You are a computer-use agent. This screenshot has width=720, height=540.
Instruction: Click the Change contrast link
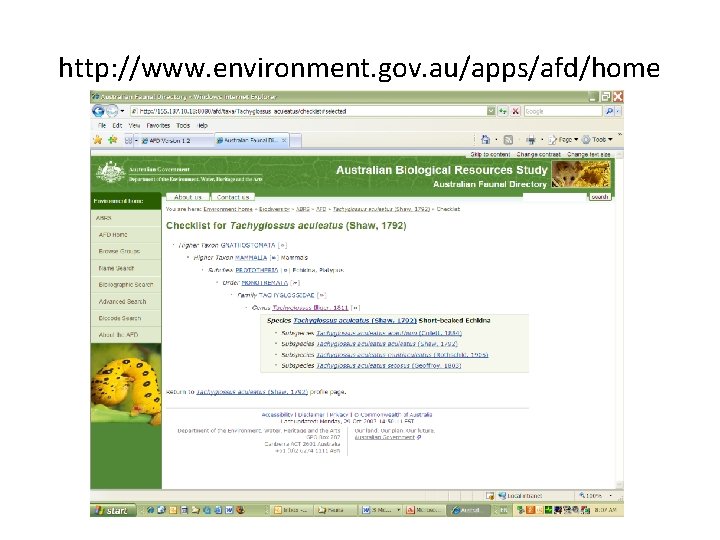click(539, 155)
